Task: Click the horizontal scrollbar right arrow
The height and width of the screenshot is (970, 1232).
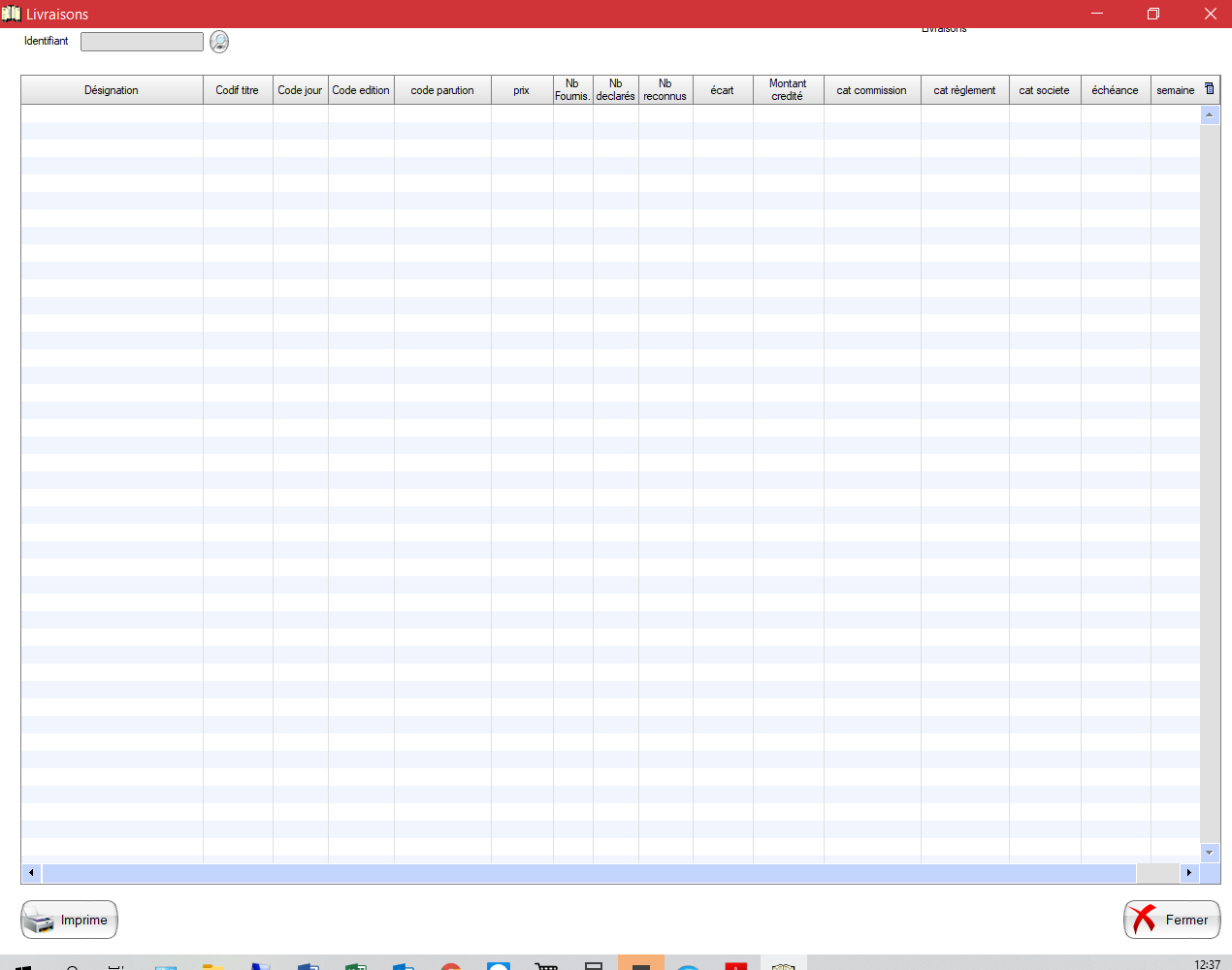Action: [1189, 873]
